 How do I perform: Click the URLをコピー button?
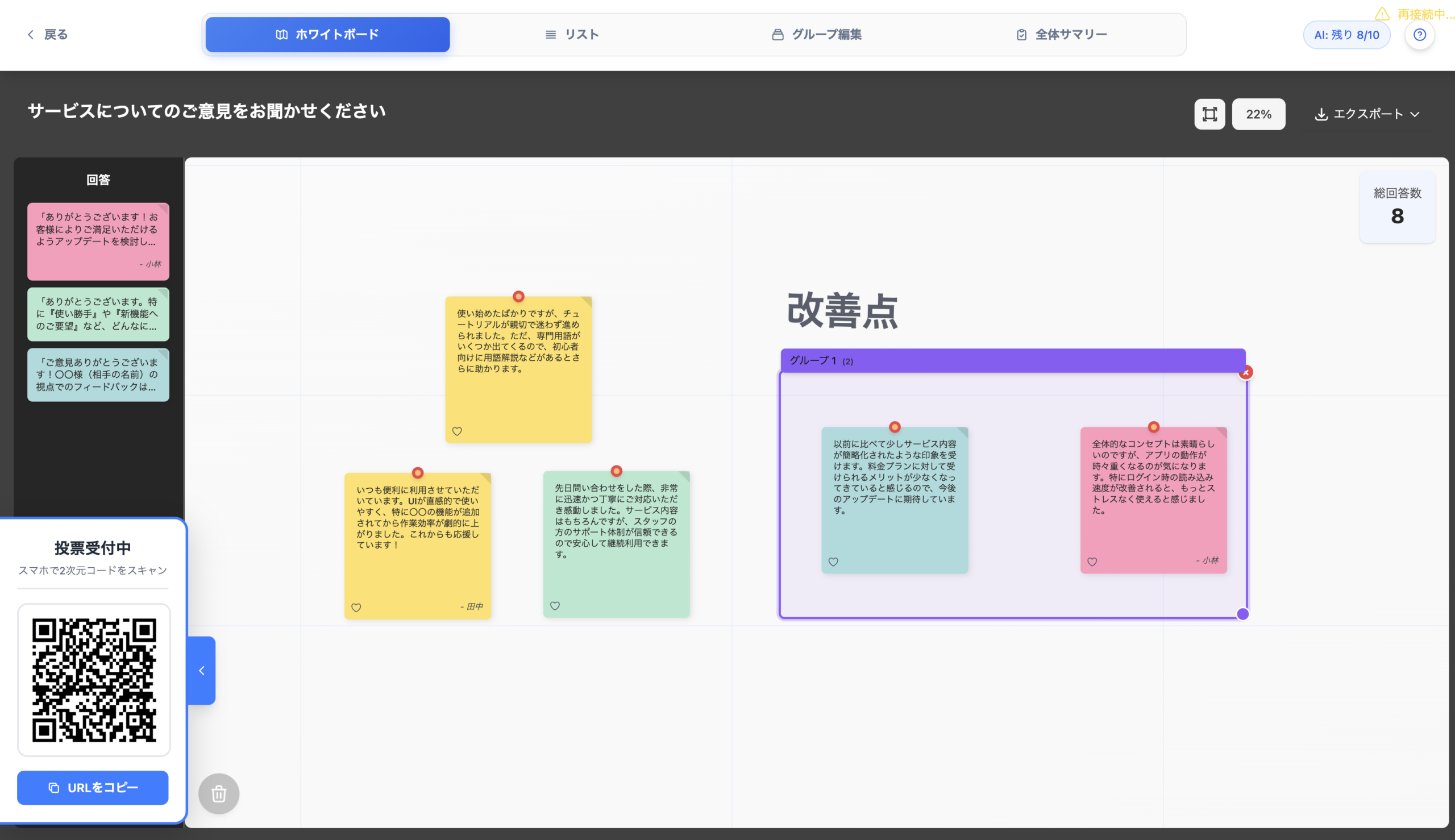click(x=92, y=788)
